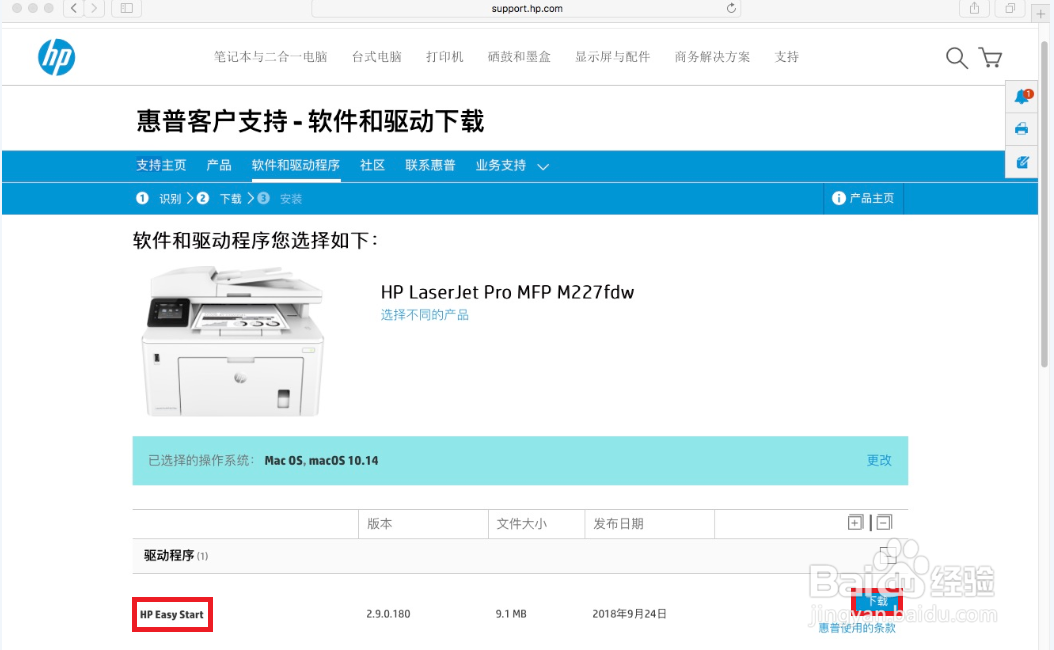Click the printer icon in side panel

1022,129
